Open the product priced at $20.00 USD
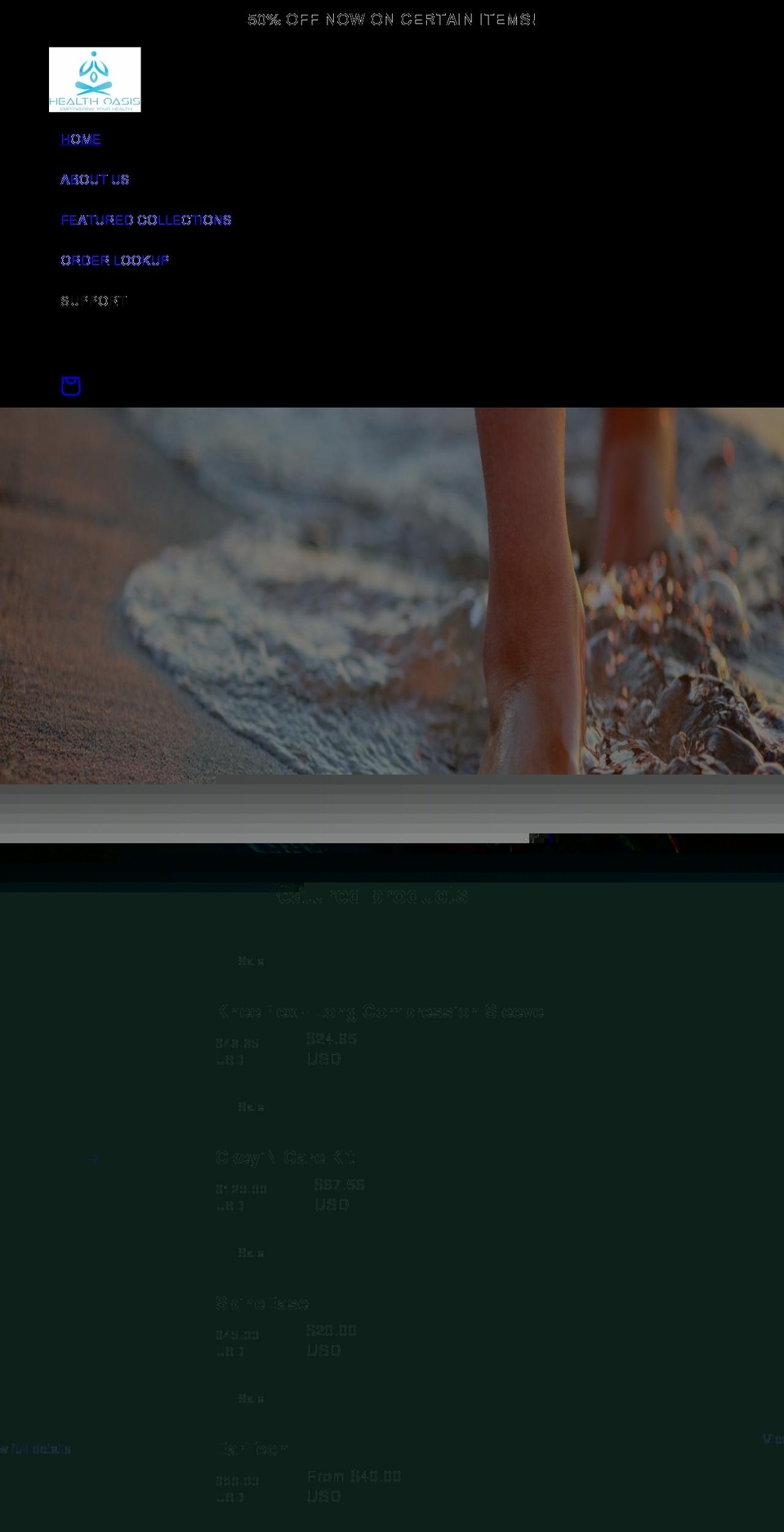This screenshot has width=784, height=1532. tap(262, 1303)
